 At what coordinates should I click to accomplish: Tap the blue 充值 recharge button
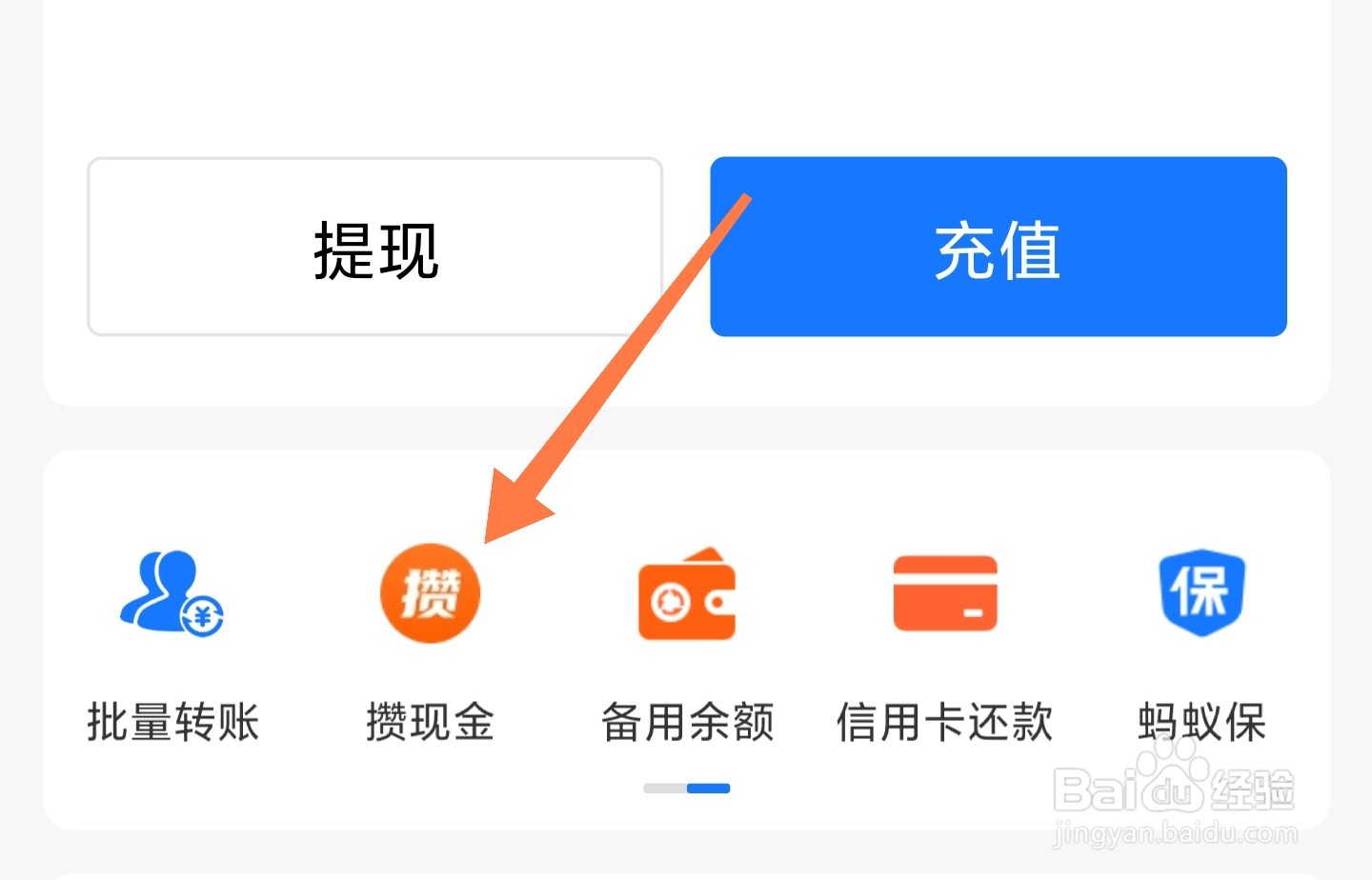tap(999, 247)
